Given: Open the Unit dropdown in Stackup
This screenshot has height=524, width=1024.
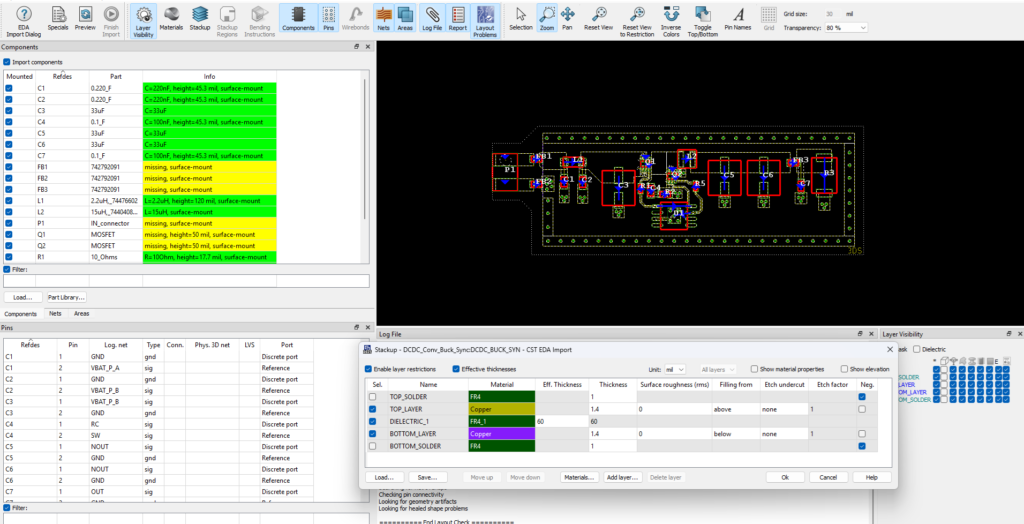Looking at the screenshot, I should coord(677,369).
